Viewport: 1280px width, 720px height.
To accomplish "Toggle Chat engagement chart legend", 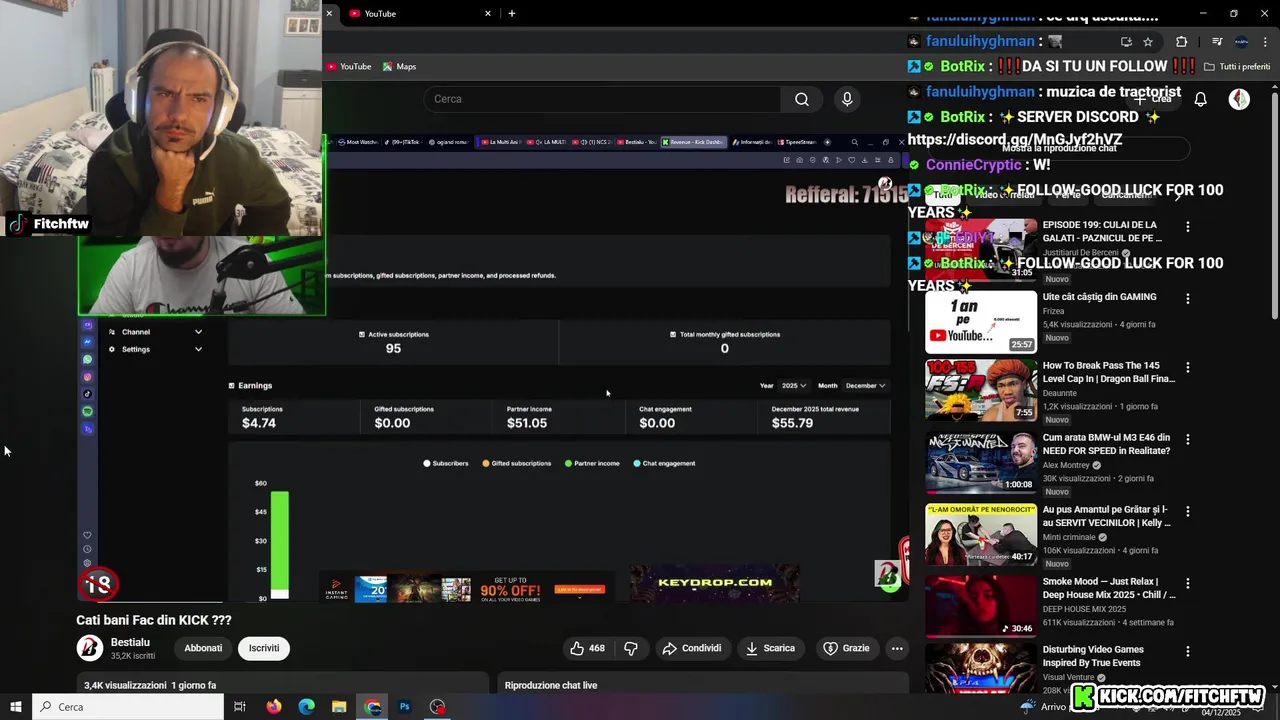I will [x=664, y=463].
